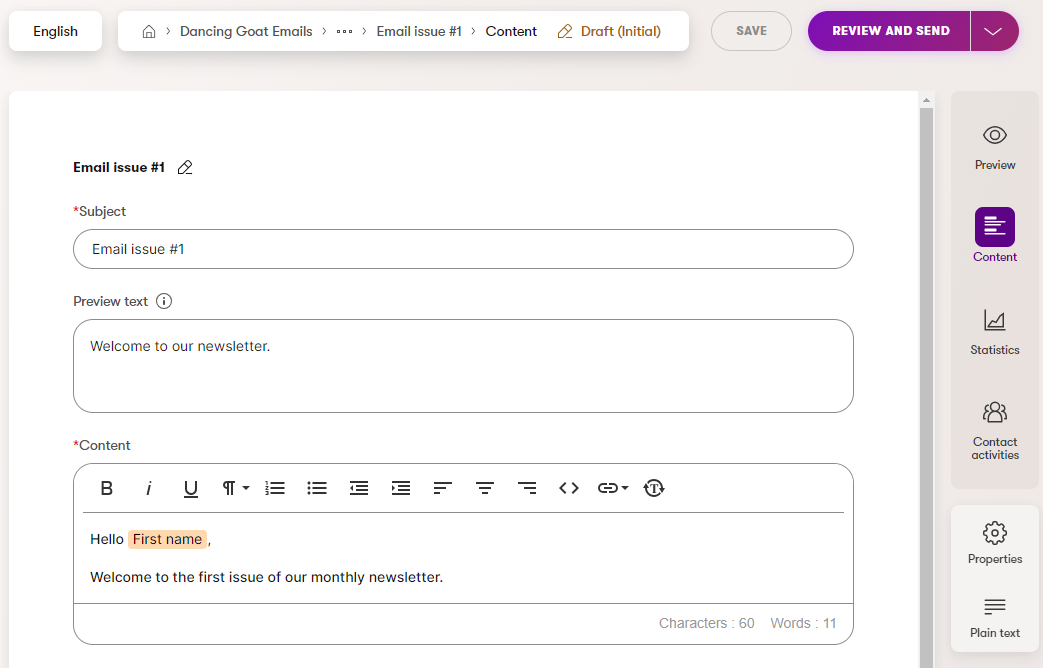This screenshot has height=668, width=1043.
Task: Open the Properties panel
Action: (x=994, y=543)
